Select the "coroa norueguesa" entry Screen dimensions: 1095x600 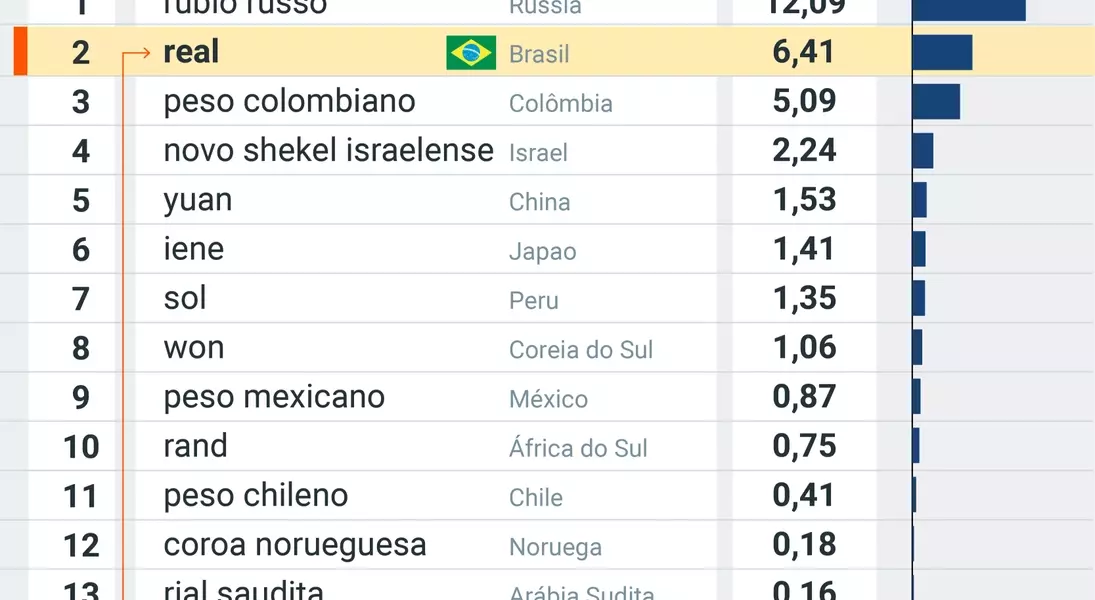[295, 545]
